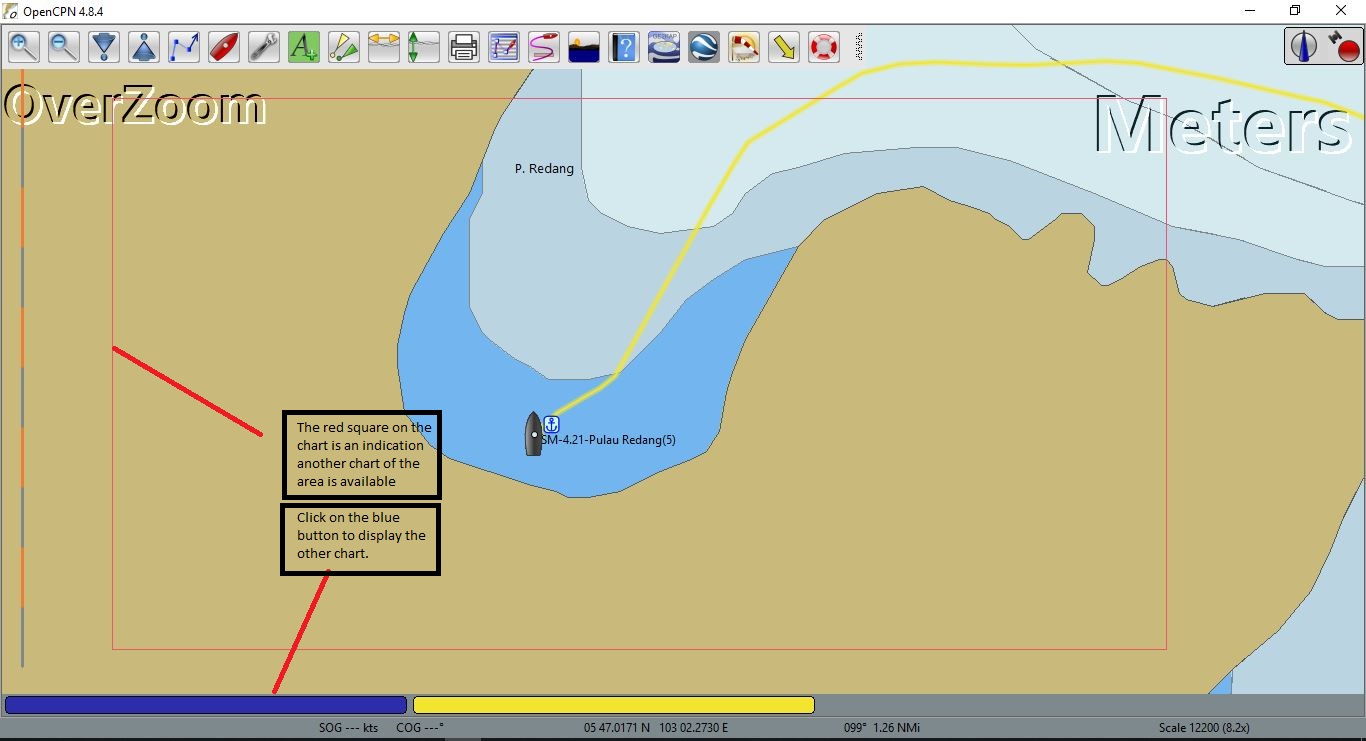Show smaller scale chart via scale-down icon

point(103,46)
